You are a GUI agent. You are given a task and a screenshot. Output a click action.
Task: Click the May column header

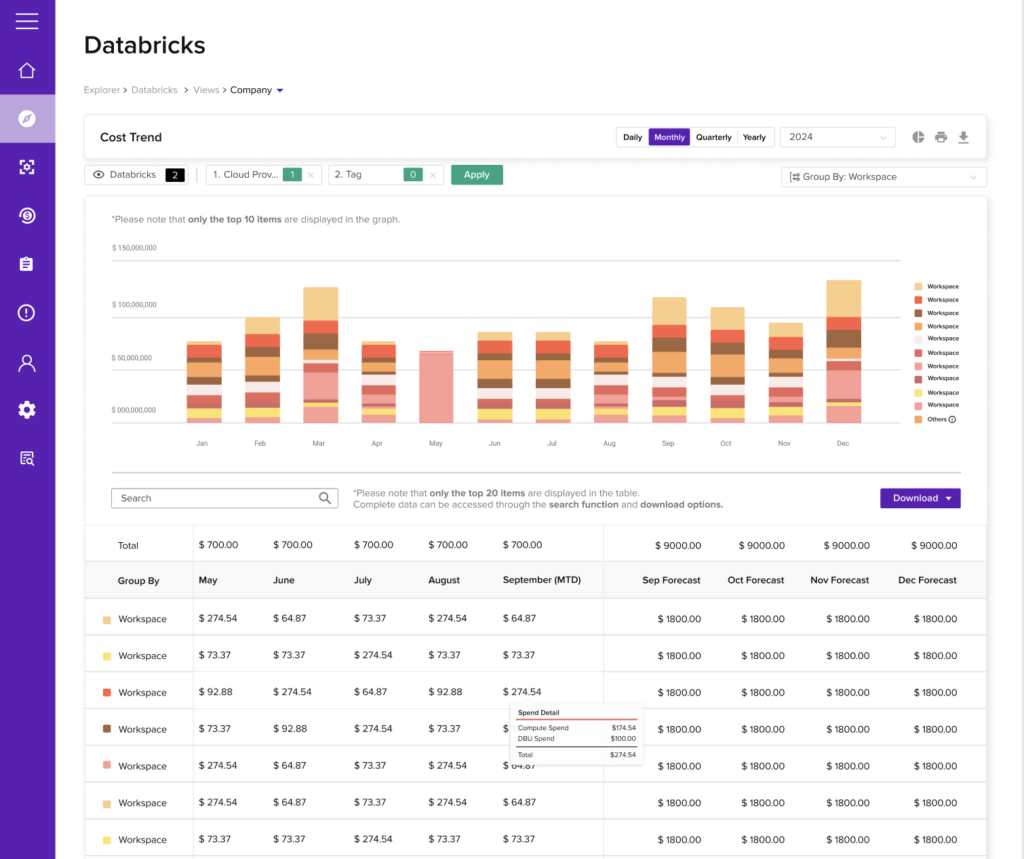tap(208, 580)
